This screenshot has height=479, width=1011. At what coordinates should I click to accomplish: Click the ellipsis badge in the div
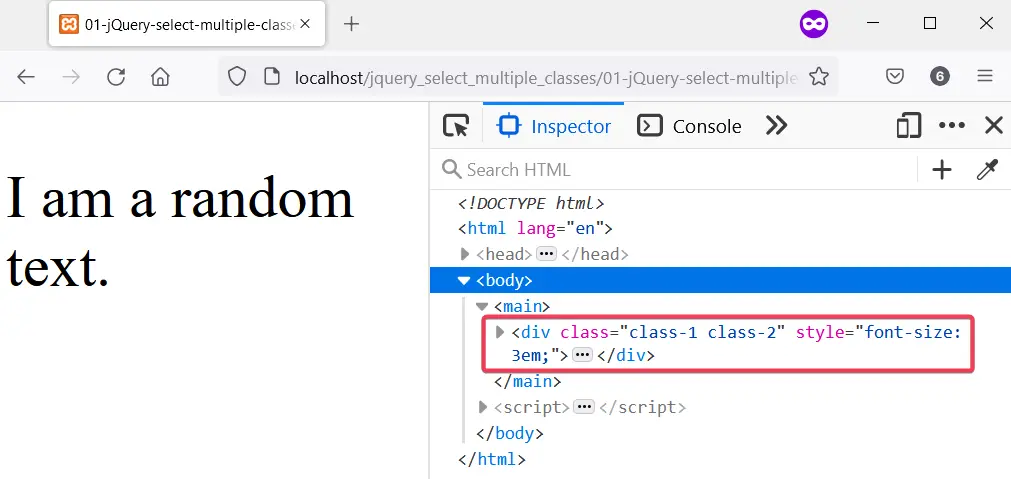pos(583,355)
